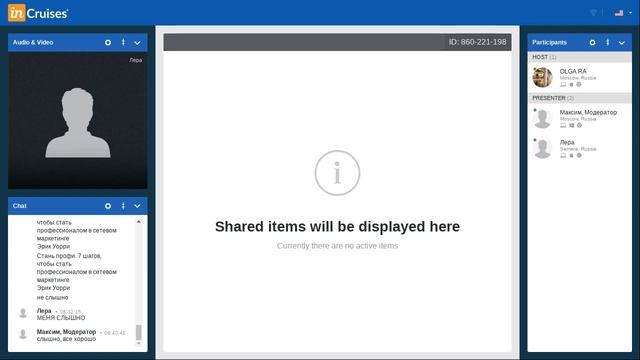The height and width of the screenshot is (360, 640).
Task: Click the PRESENTER section header
Action: pyautogui.click(x=579, y=98)
